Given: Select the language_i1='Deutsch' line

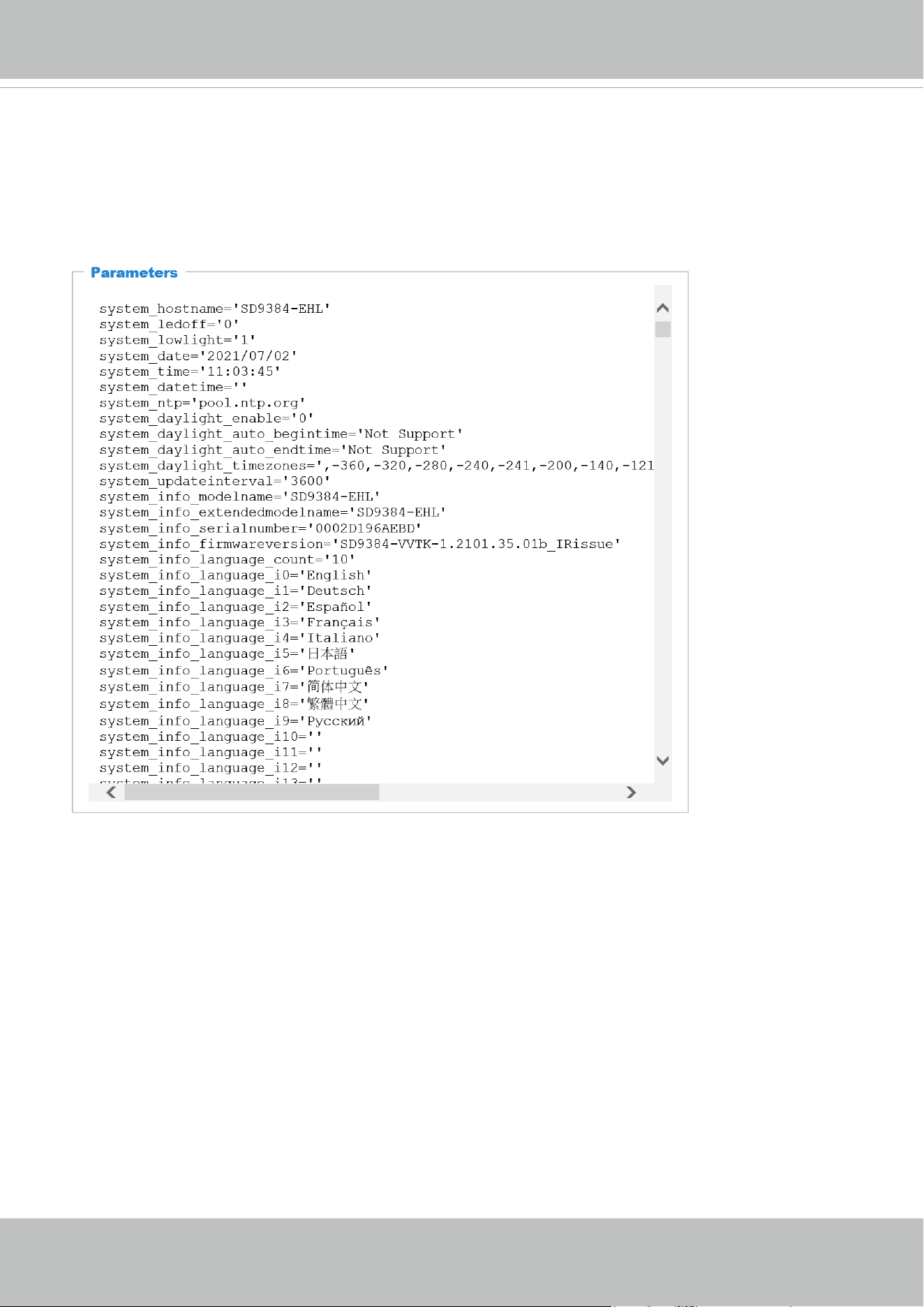Looking at the screenshot, I should 236,591.
